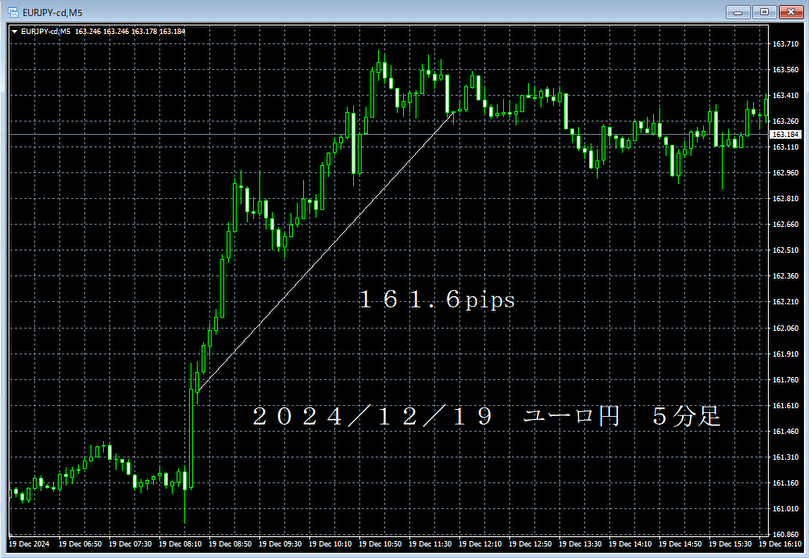Click the 162.960 price scale value
Image resolution: width=809 pixels, height=558 pixels.
[x=785, y=173]
